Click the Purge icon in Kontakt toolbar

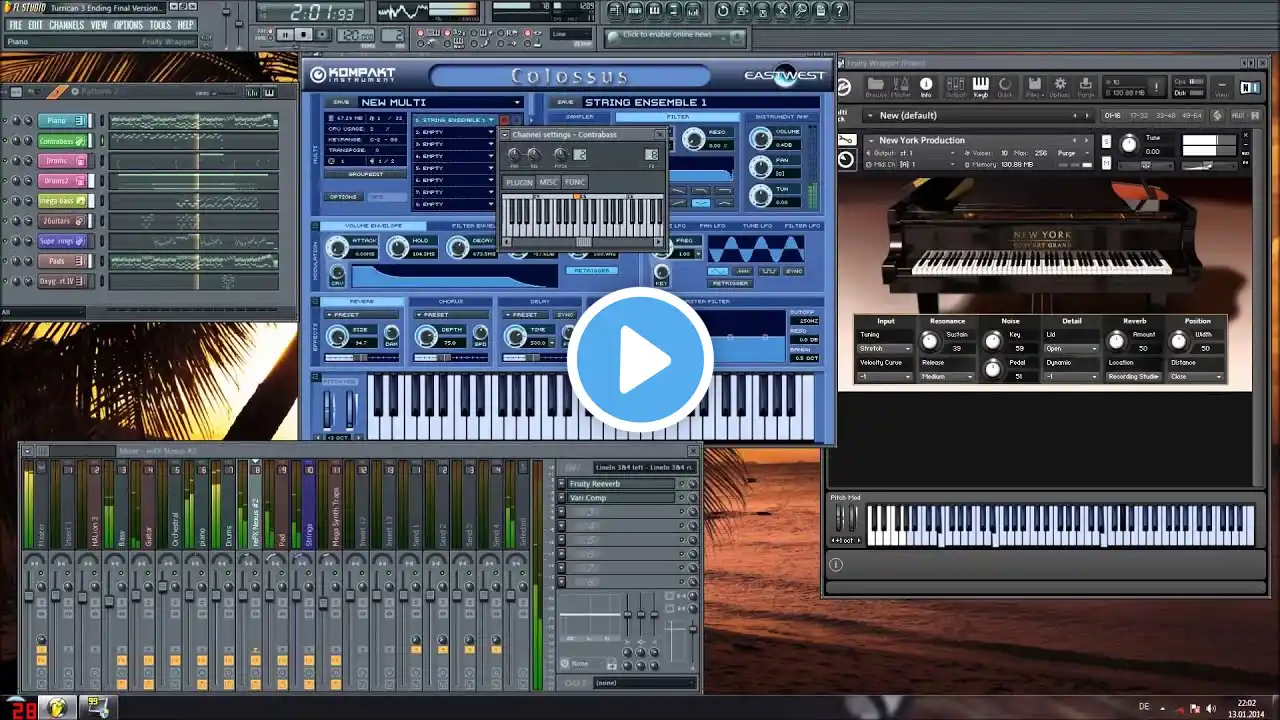(x=1086, y=87)
